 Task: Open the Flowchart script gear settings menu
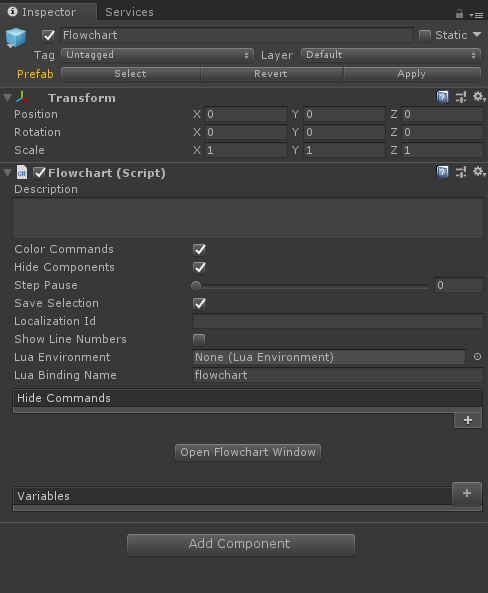click(x=479, y=172)
